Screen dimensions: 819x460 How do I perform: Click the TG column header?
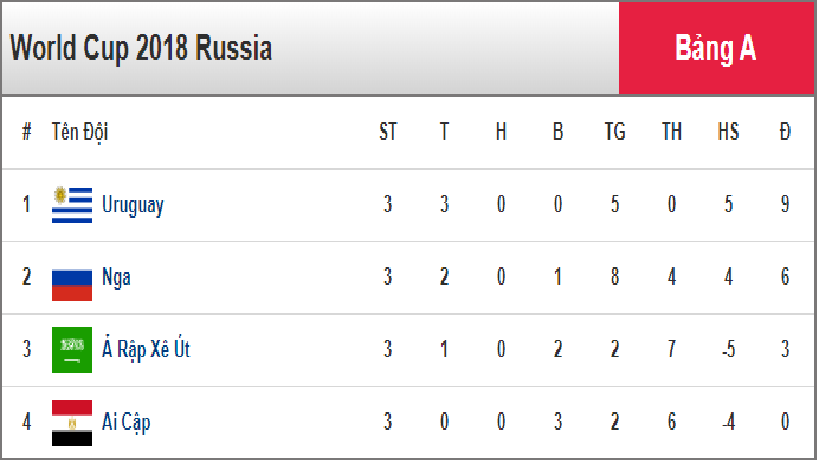click(x=615, y=132)
